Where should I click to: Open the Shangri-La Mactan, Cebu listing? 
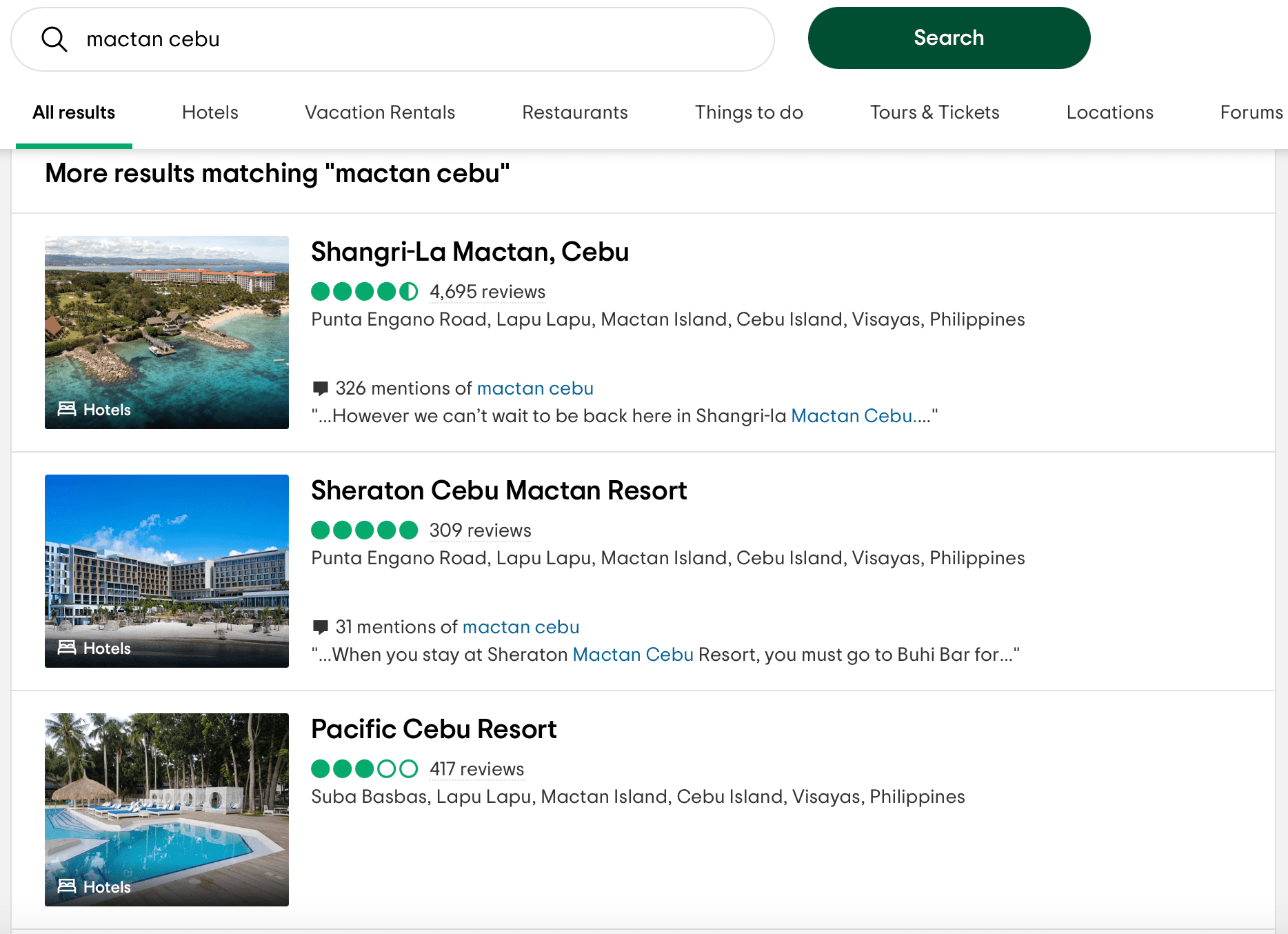click(x=470, y=252)
